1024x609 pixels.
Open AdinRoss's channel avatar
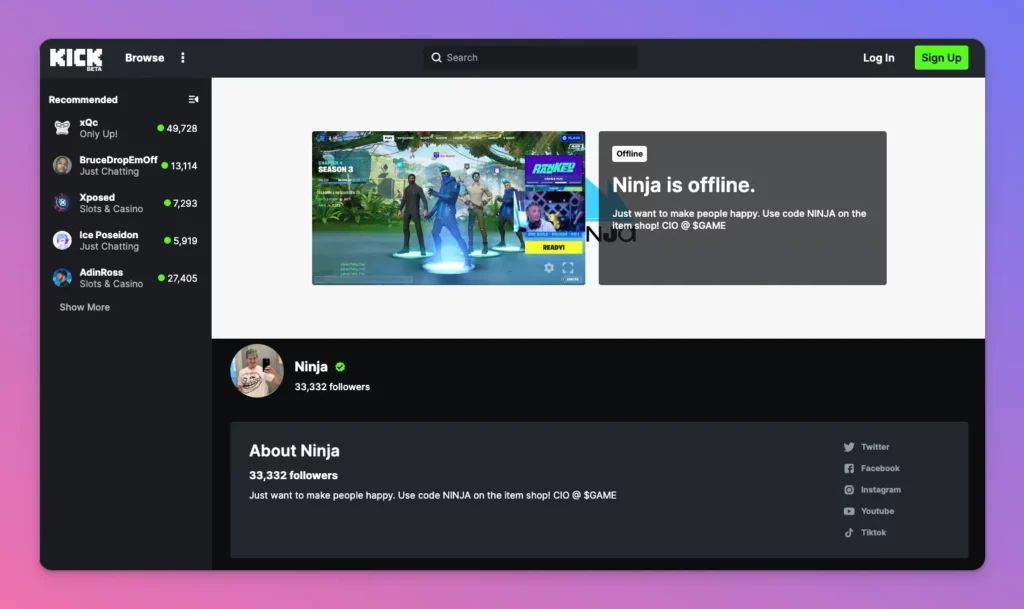point(62,278)
